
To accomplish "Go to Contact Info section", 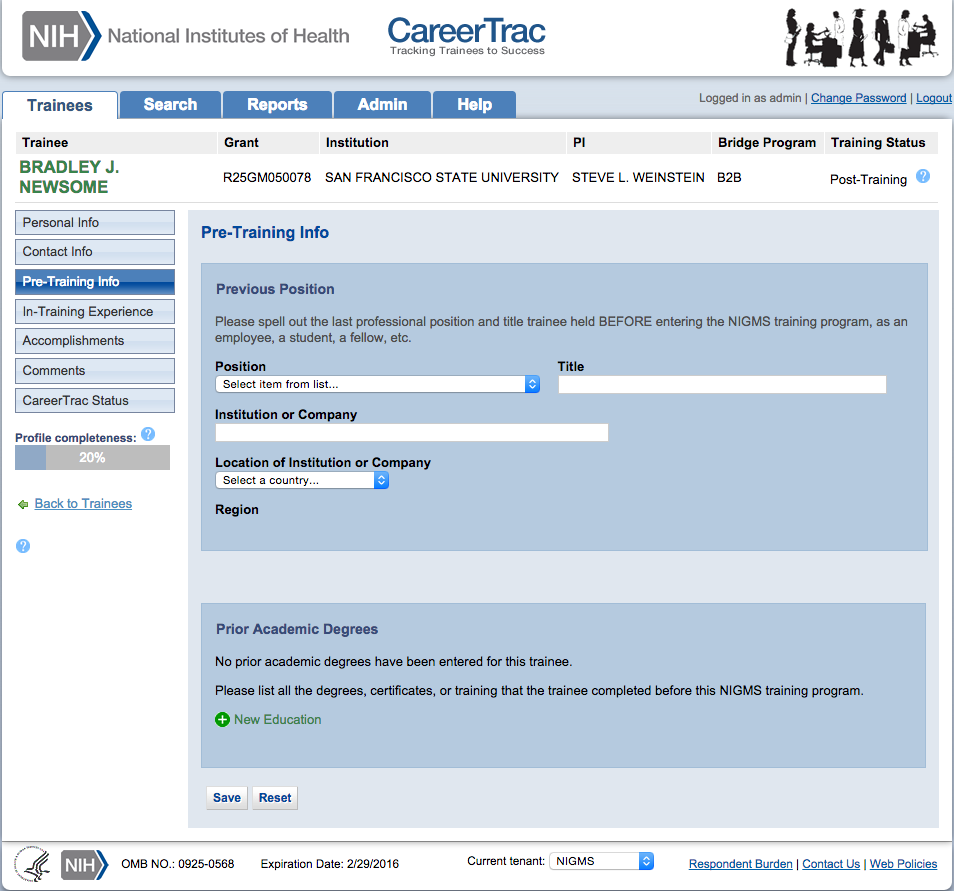I will 95,252.
